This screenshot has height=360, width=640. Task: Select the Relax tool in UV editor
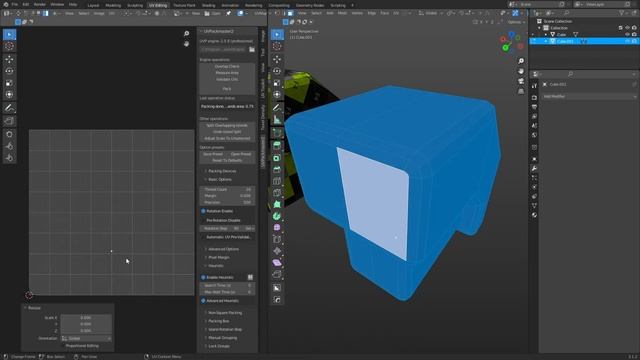click(9, 146)
